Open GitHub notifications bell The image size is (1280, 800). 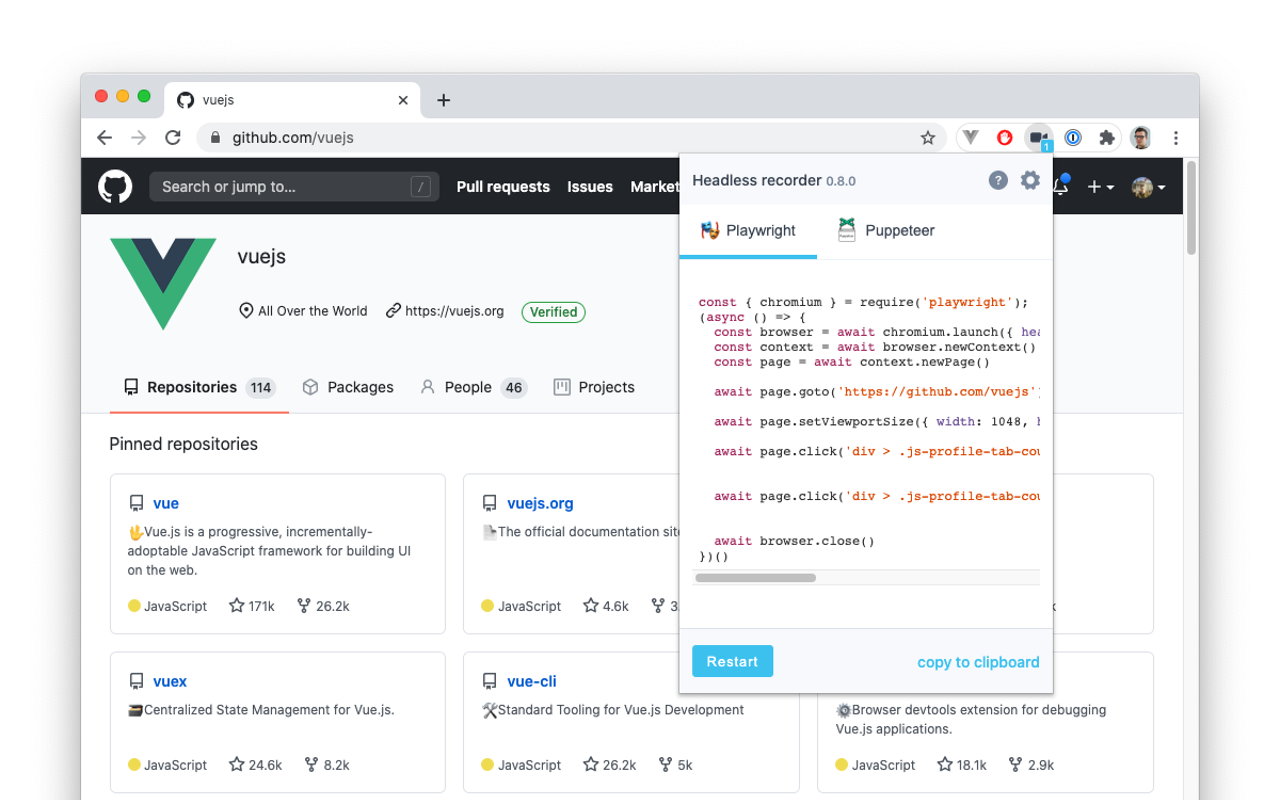(1061, 186)
